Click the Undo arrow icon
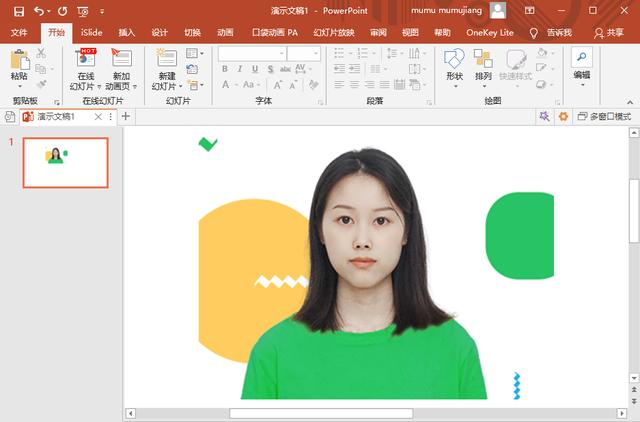This screenshot has width=640, height=422. 39,11
